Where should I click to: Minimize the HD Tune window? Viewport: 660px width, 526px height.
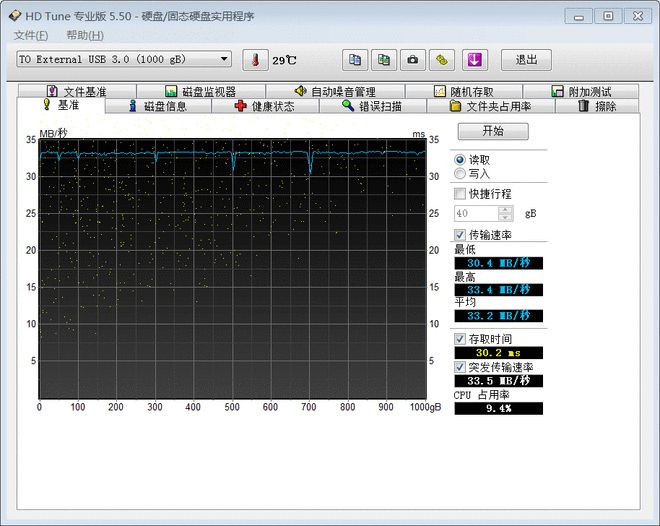pyautogui.click(x=579, y=16)
